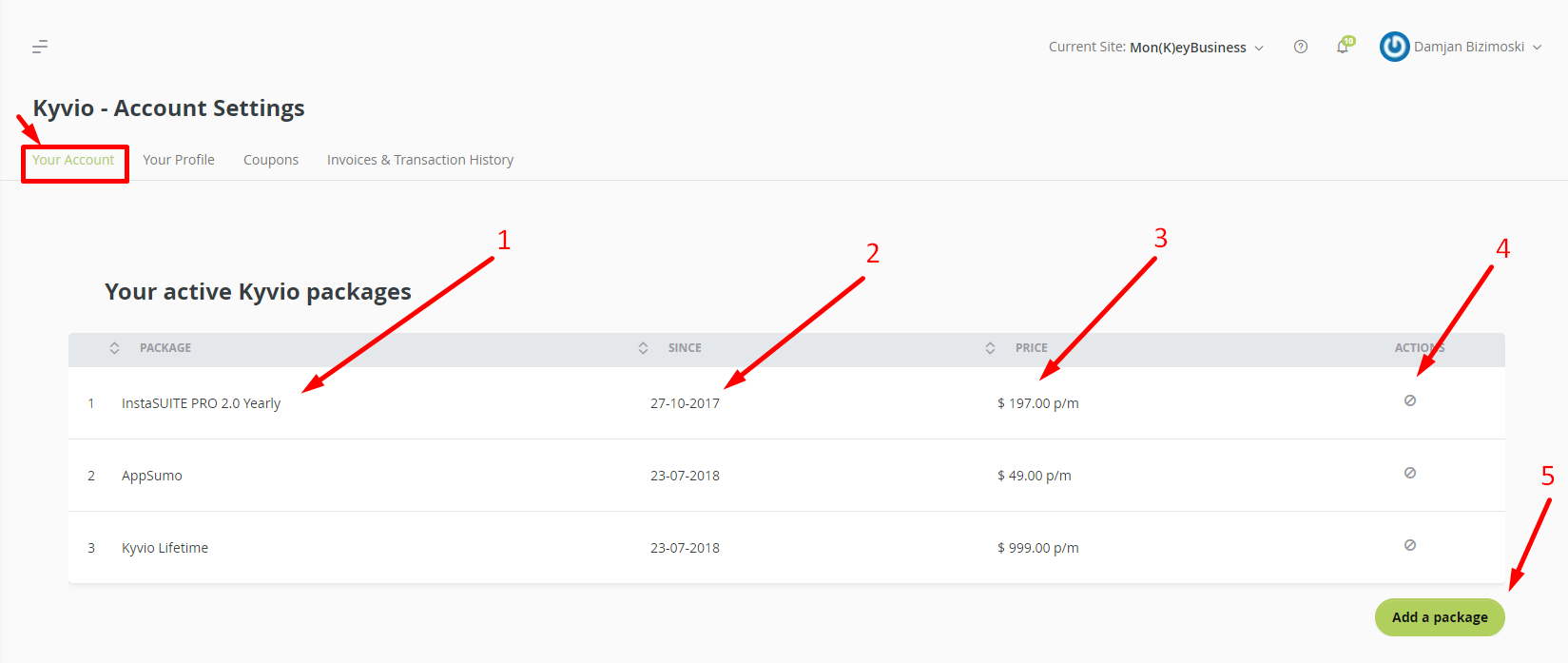Click the Your active Kyvio packages heading

click(x=258, y=292)
